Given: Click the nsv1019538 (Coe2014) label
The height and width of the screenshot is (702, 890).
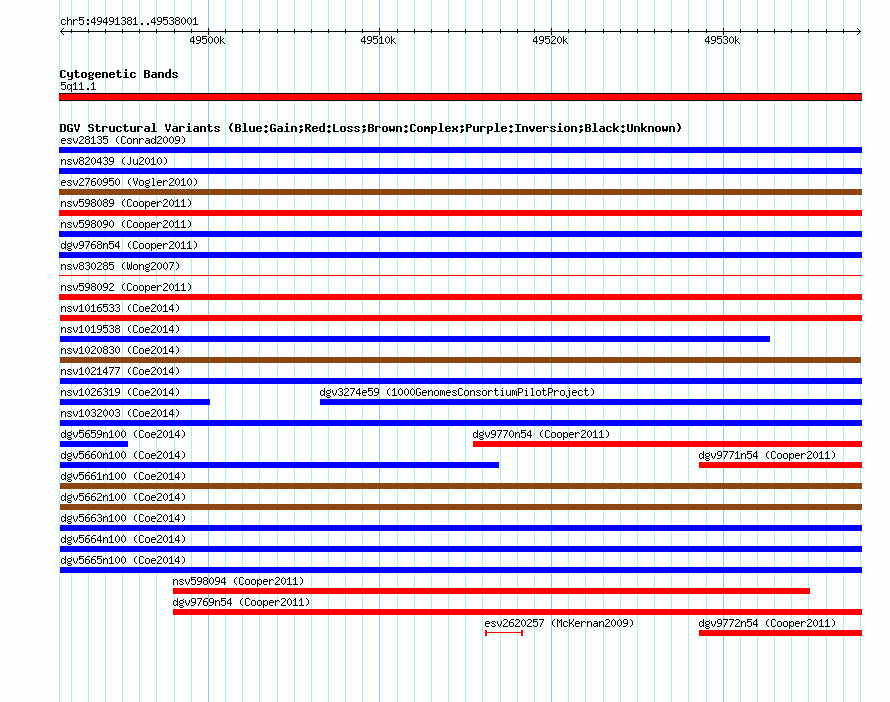Looking at the screenshot, I should pyautogui.click(x=120, y=329).
